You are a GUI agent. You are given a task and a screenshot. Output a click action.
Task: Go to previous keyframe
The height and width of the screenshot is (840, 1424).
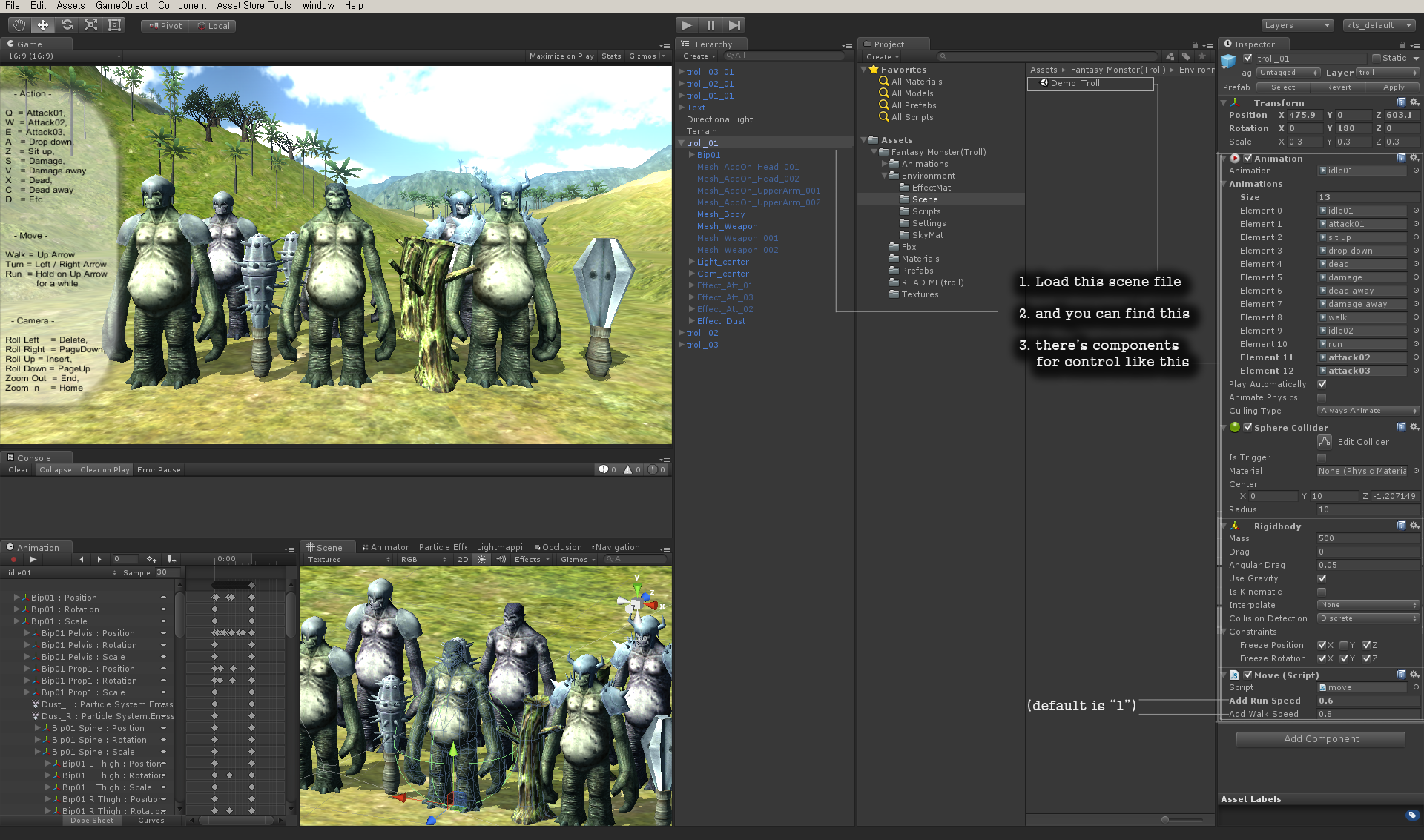[81, 560]
